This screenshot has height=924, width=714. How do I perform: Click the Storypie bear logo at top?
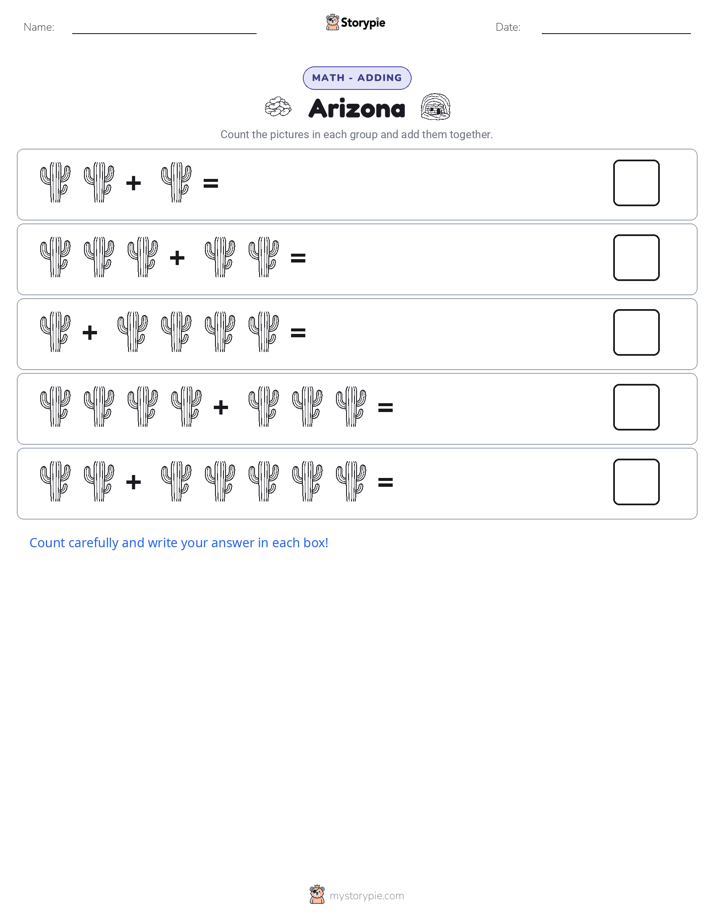coord(332,22)
